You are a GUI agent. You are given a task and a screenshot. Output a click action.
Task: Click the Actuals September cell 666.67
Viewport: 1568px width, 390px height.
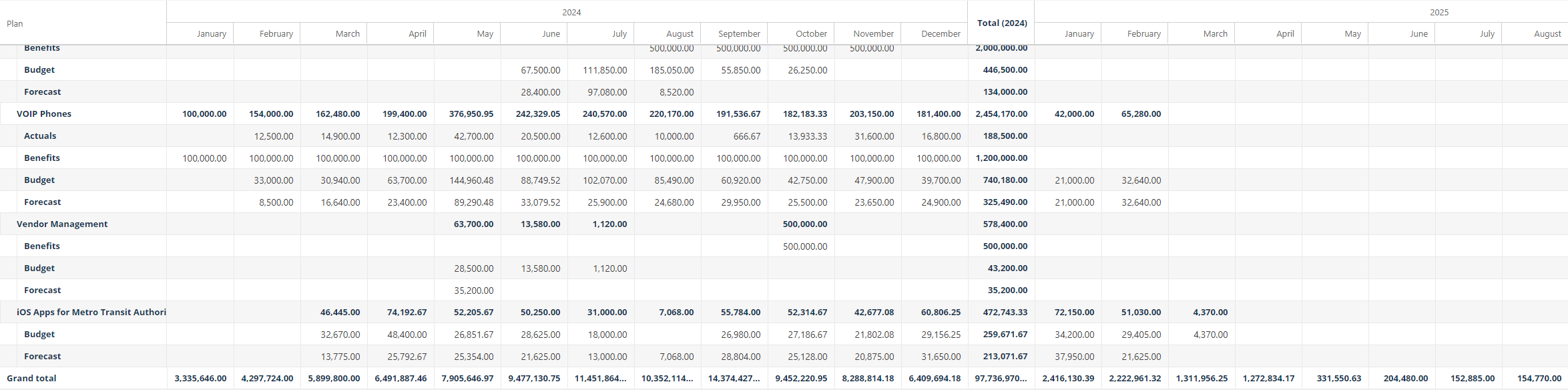coord(734,136)
